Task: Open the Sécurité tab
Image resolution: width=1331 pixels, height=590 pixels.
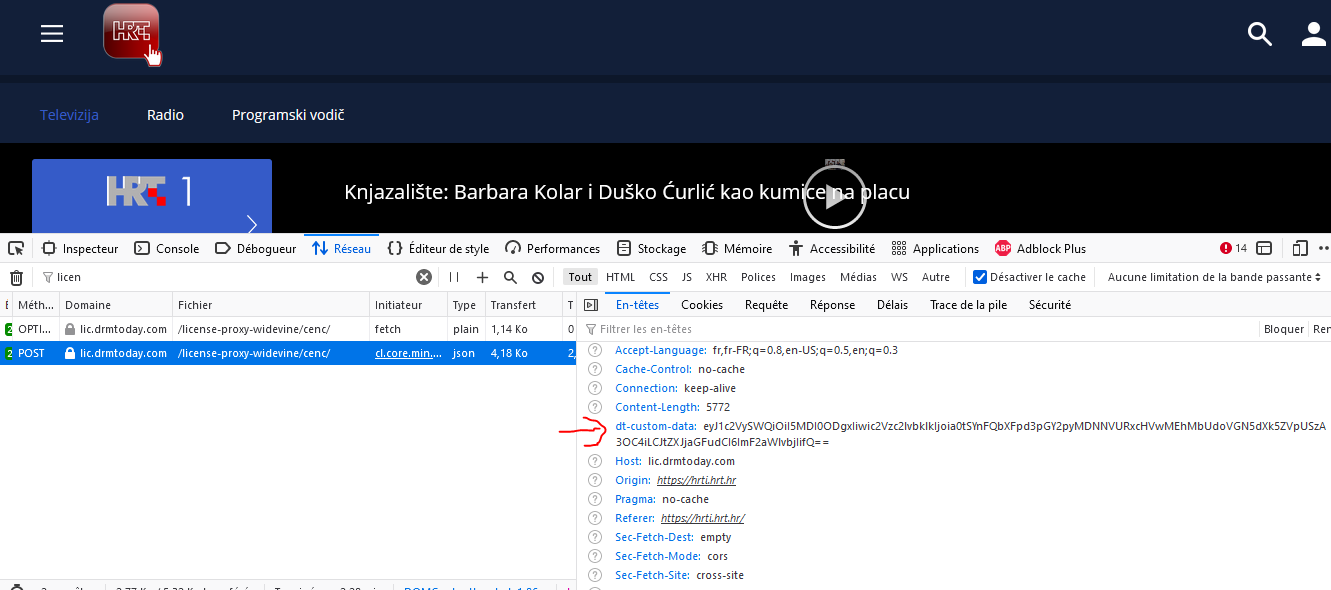Action: point(1049,305)
